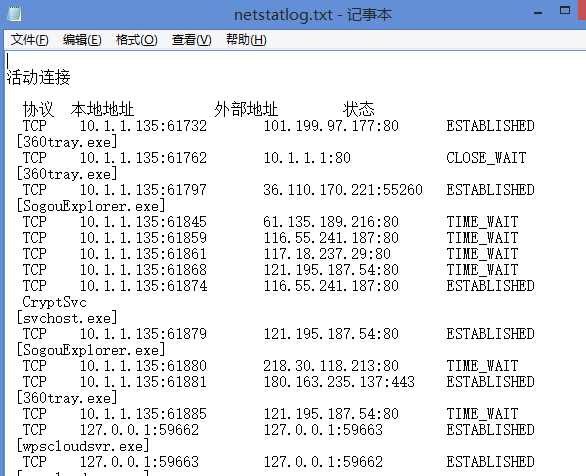This screenshot has width=586, height=476.
Task: Click the Notepad app icon in title bar
Action: click(15, 13)
